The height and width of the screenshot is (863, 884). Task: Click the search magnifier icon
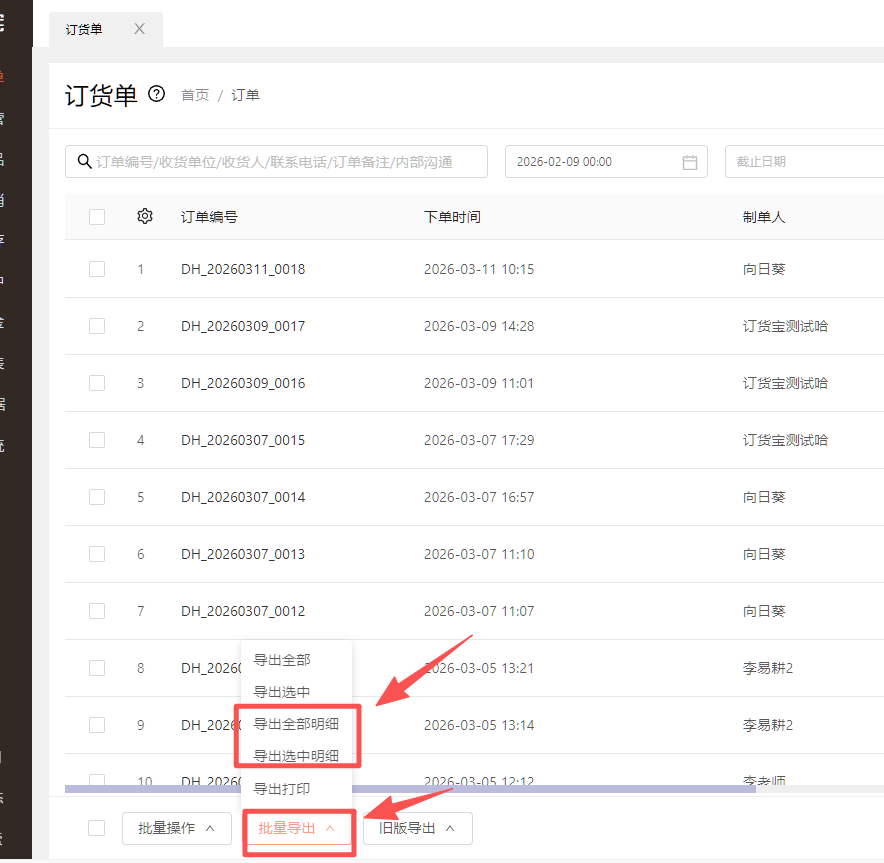[85, 161]
